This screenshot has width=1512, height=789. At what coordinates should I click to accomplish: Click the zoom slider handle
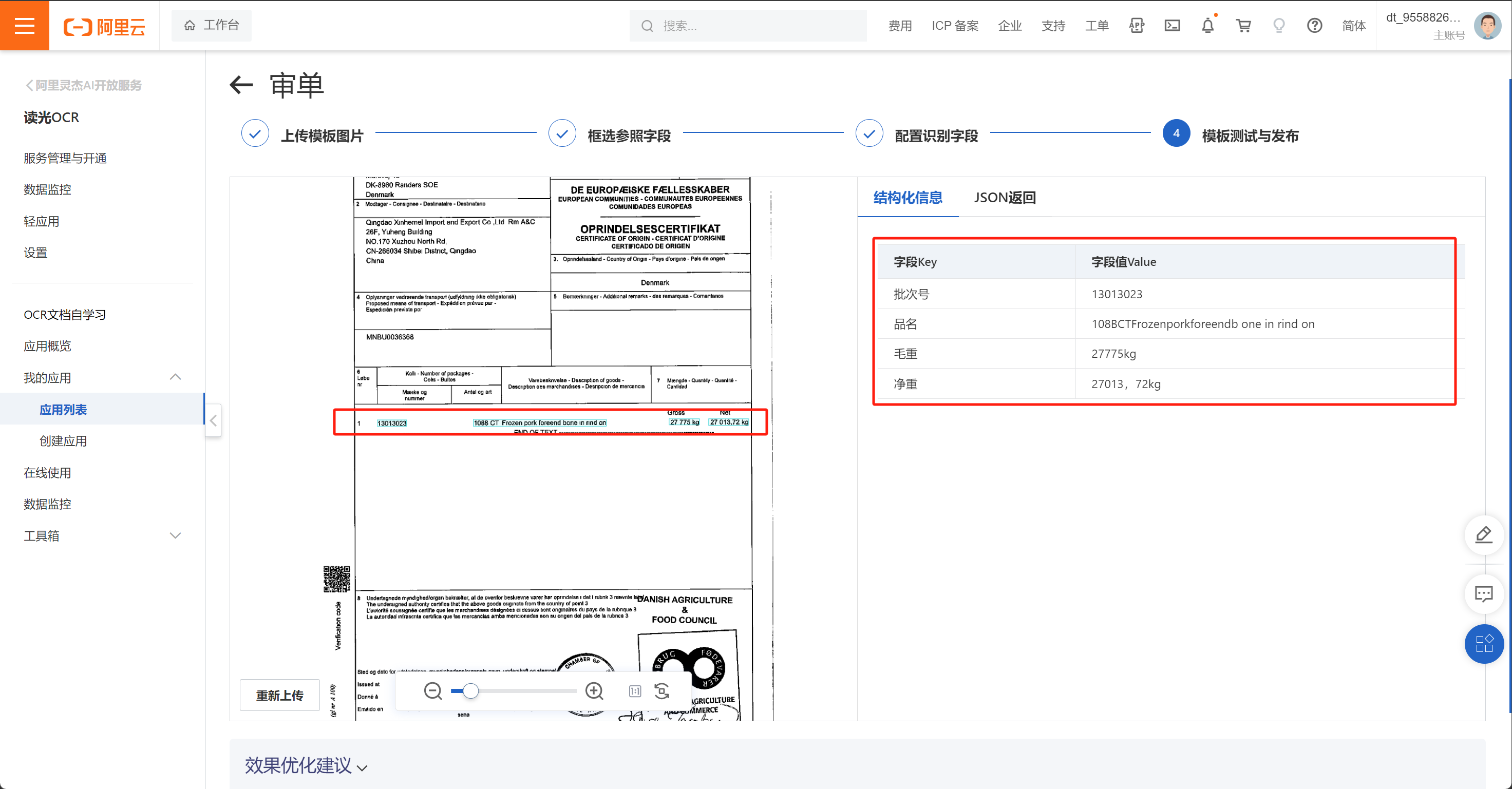coord(470,691)
